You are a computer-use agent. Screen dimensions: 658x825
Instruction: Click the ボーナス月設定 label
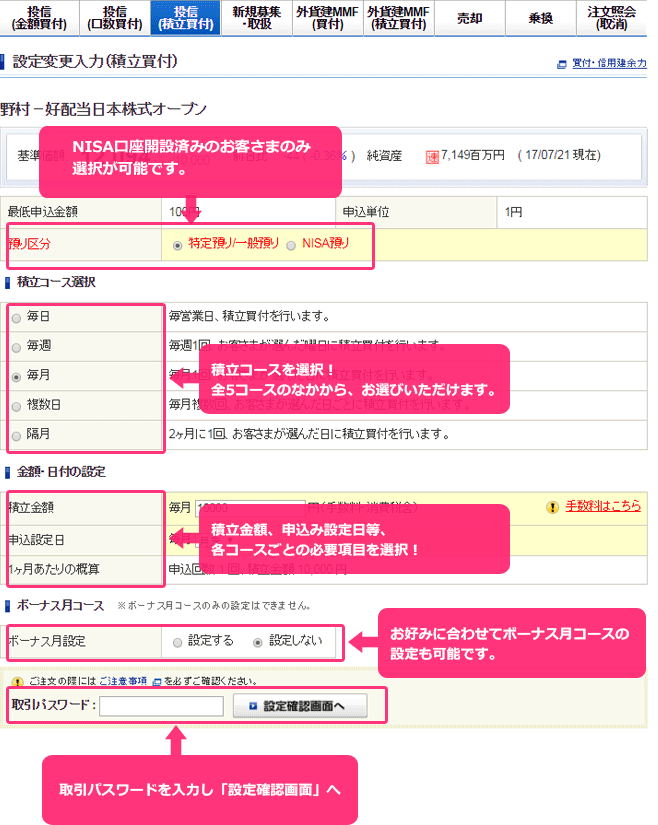pyautogui.click(x=47, y=641)
